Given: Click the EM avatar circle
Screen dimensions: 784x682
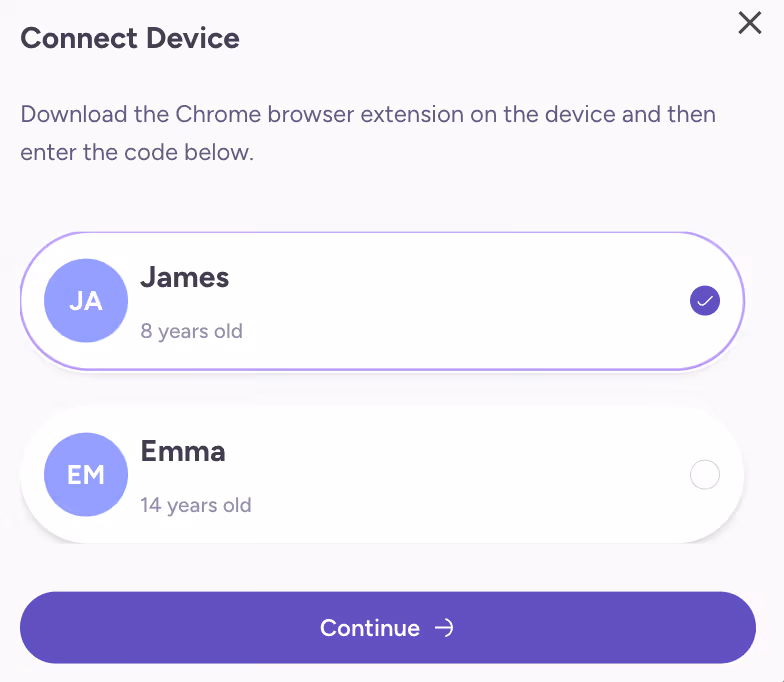Looking at the screenshot, I should 86,474.
